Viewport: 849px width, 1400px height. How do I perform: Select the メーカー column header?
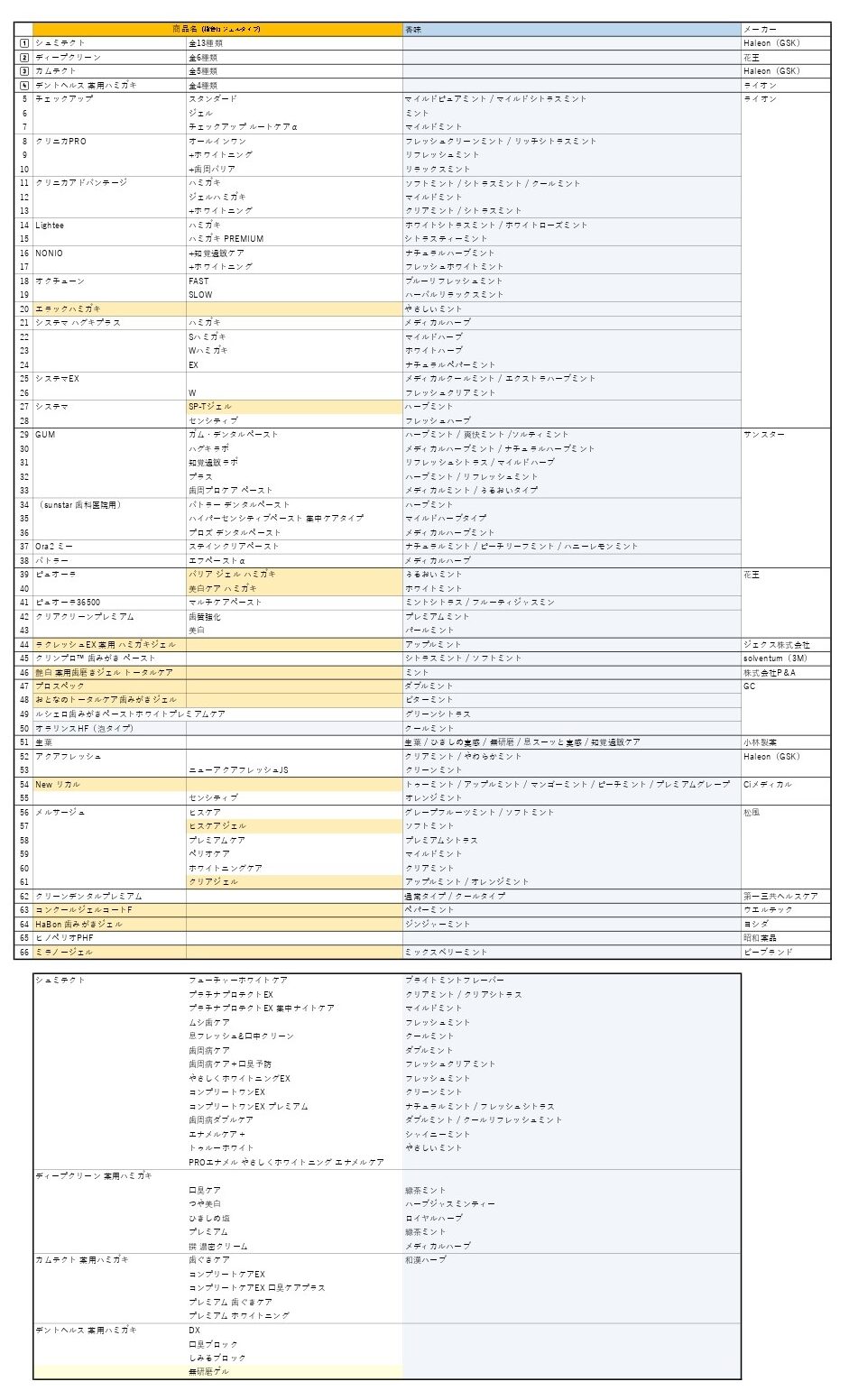pyautogui.click(x=786, y=30)
